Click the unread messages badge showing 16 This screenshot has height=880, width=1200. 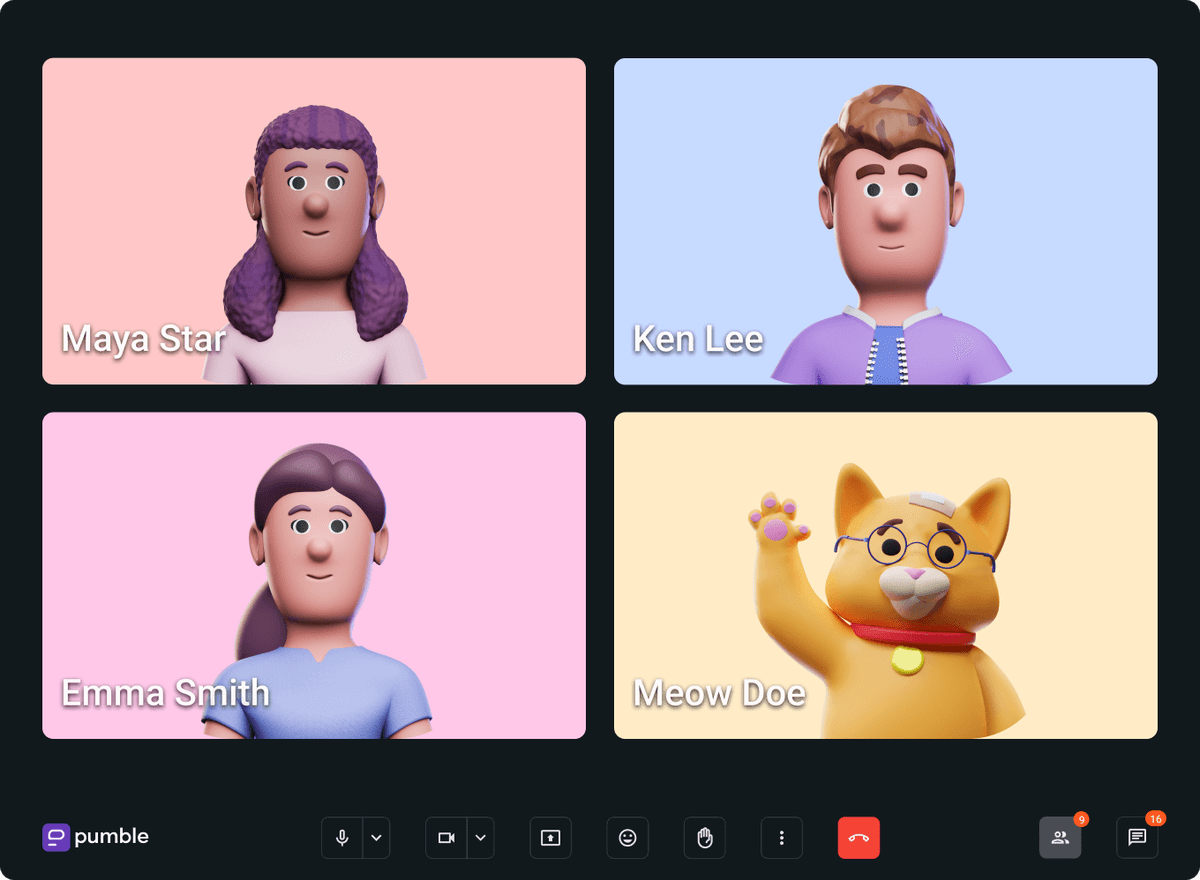coord(1156,818)
